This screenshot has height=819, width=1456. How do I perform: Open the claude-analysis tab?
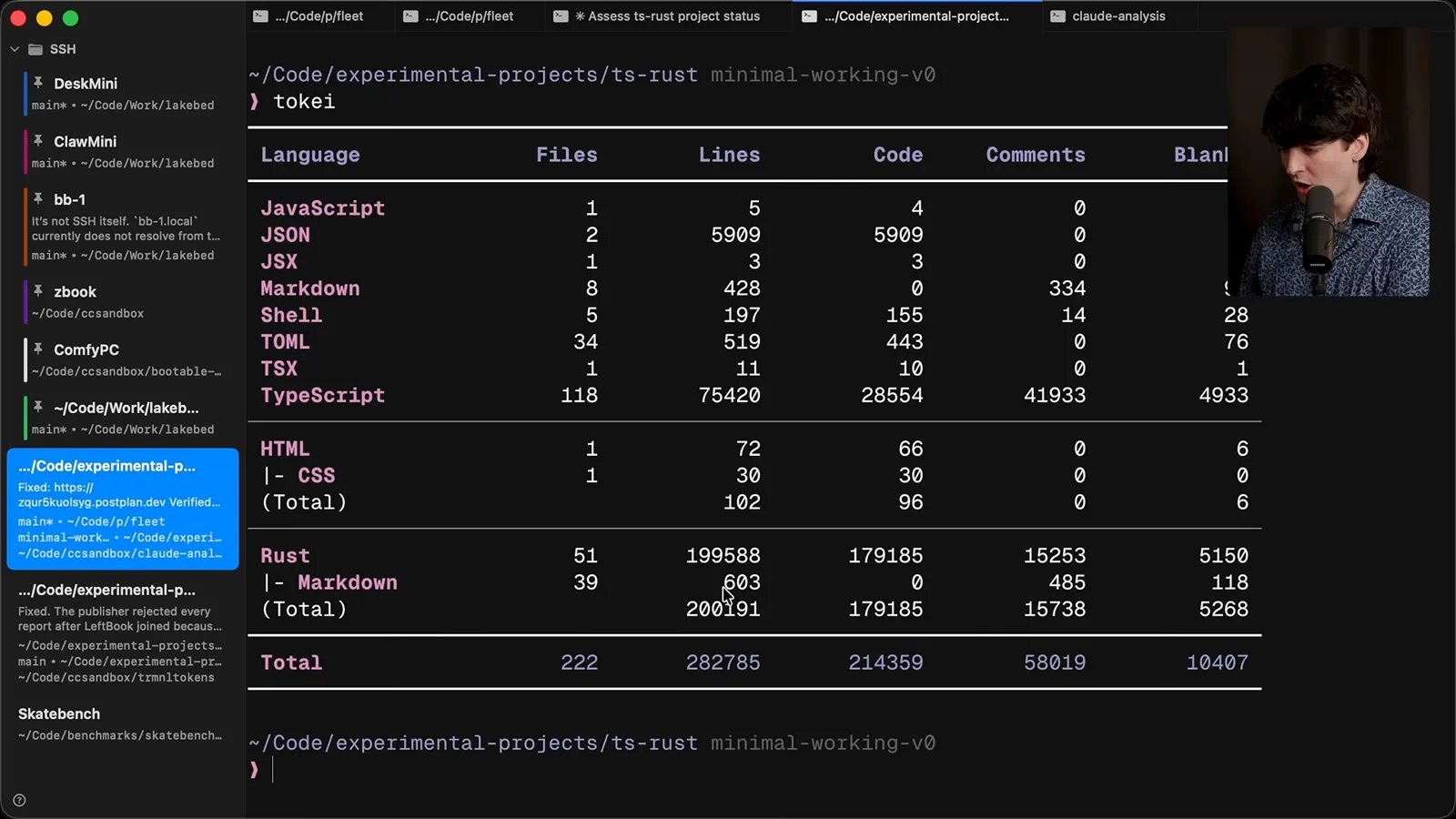point(1119,16)
